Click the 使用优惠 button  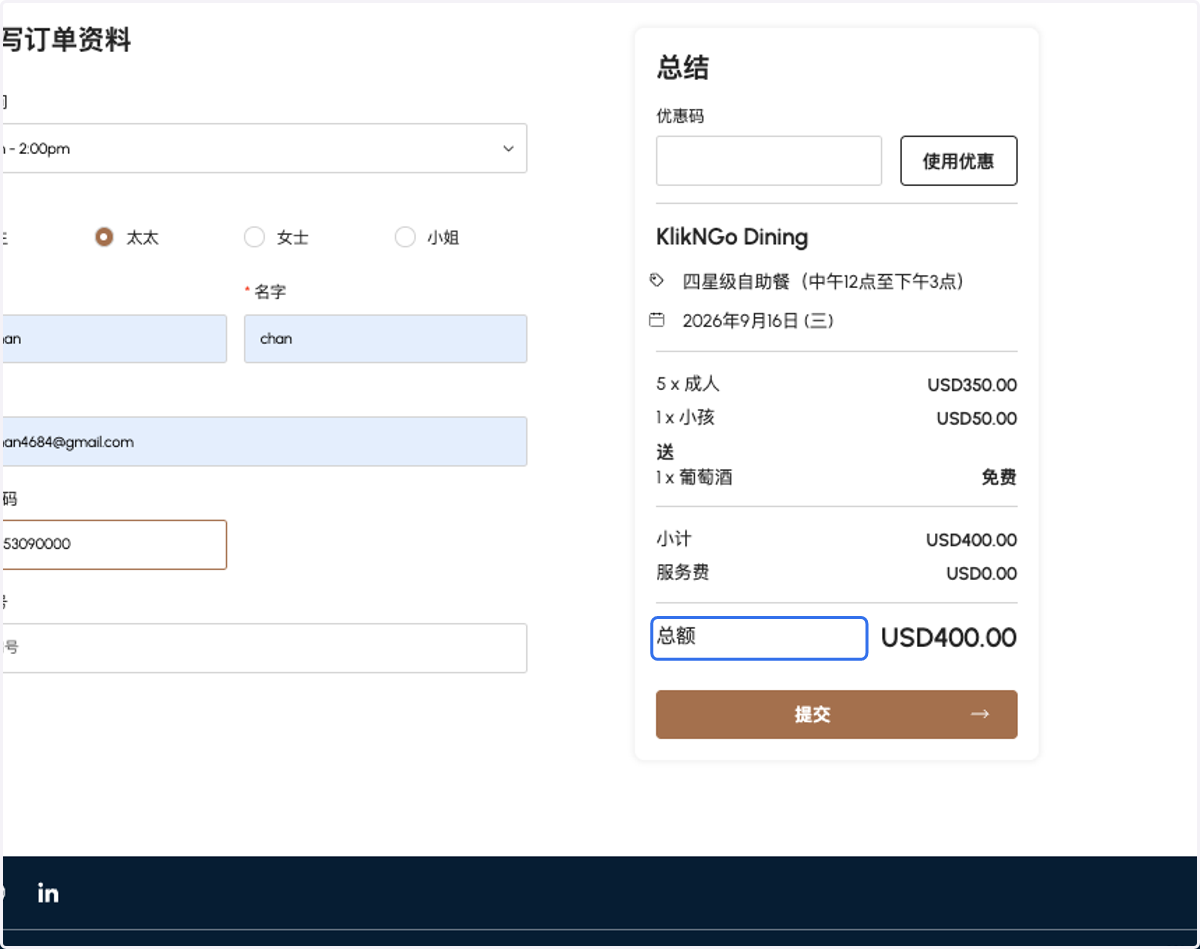click(x=958, y=161)
